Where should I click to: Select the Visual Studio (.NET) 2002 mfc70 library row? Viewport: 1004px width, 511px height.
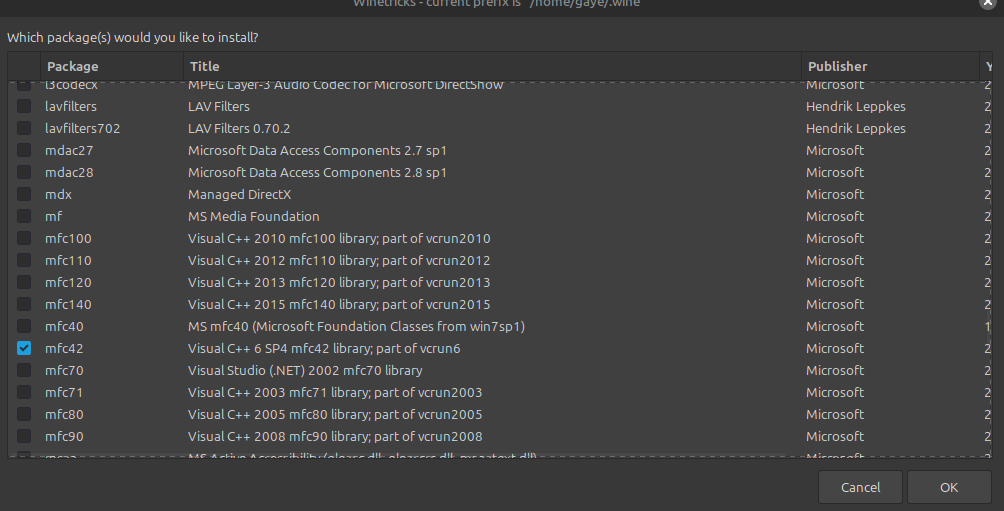tap(305, 371)
